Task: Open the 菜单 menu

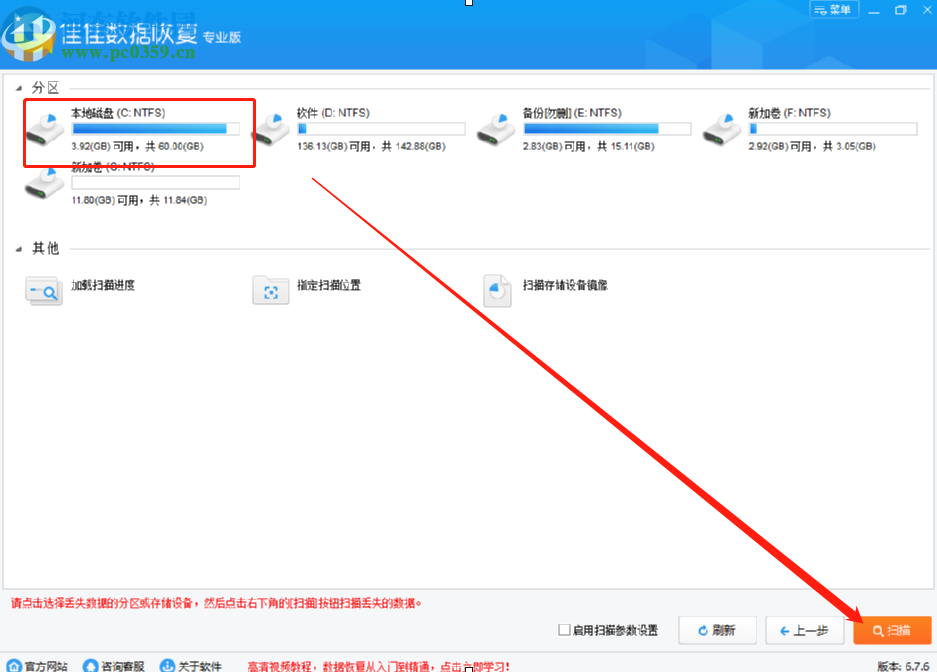Action: tap(833, 9)
